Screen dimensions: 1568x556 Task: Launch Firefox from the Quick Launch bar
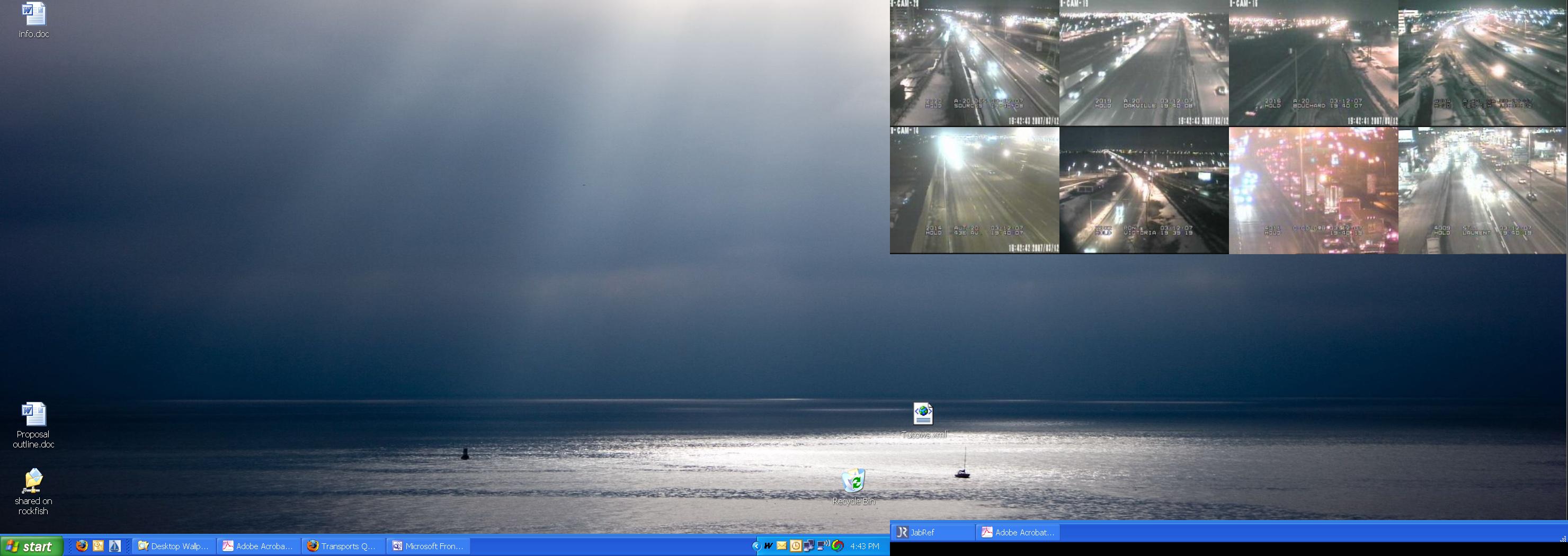tap(82, 545)
